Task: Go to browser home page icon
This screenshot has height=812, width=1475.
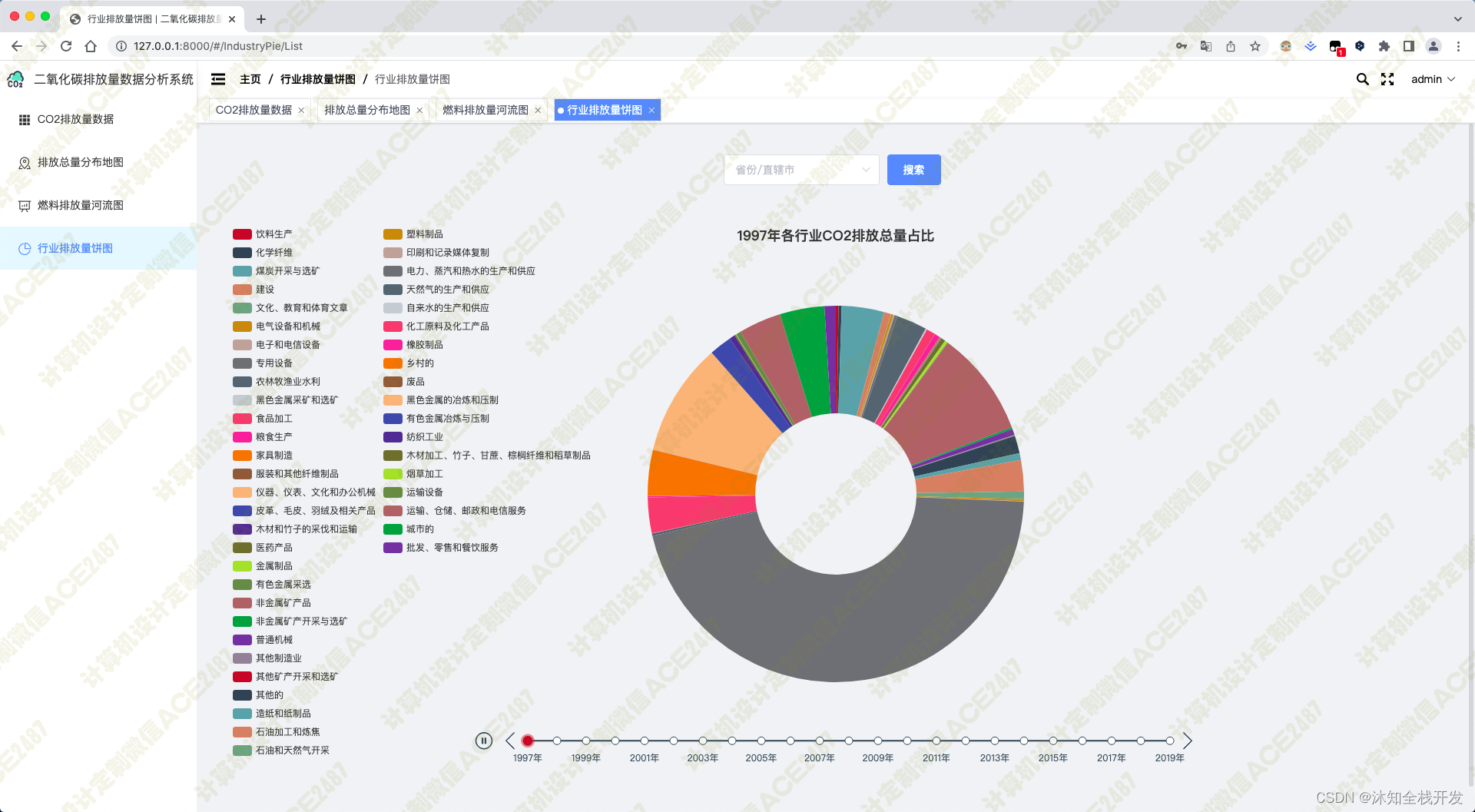Action: 91,46
